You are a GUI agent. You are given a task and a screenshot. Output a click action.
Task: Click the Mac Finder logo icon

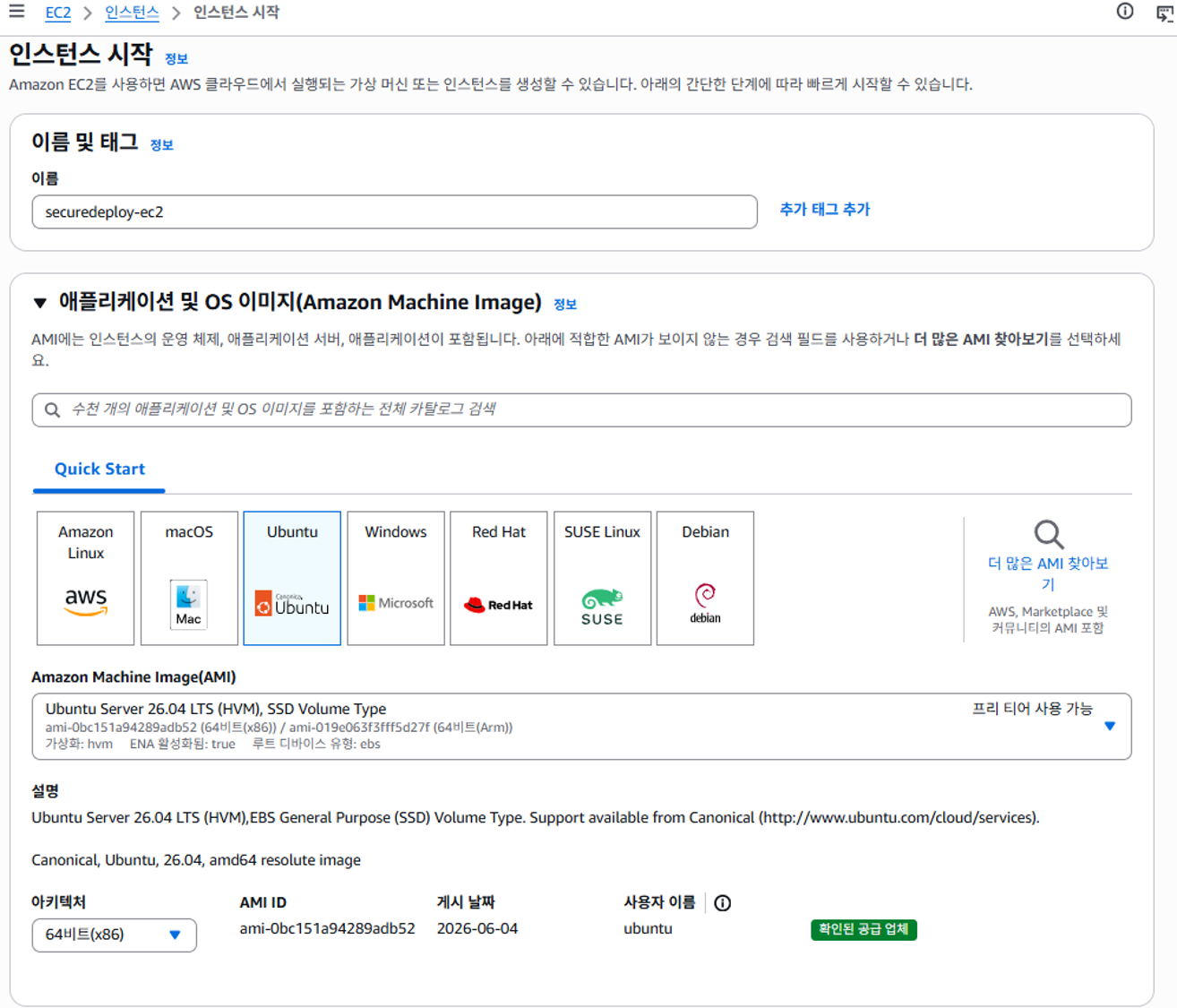tap(189, 604)
